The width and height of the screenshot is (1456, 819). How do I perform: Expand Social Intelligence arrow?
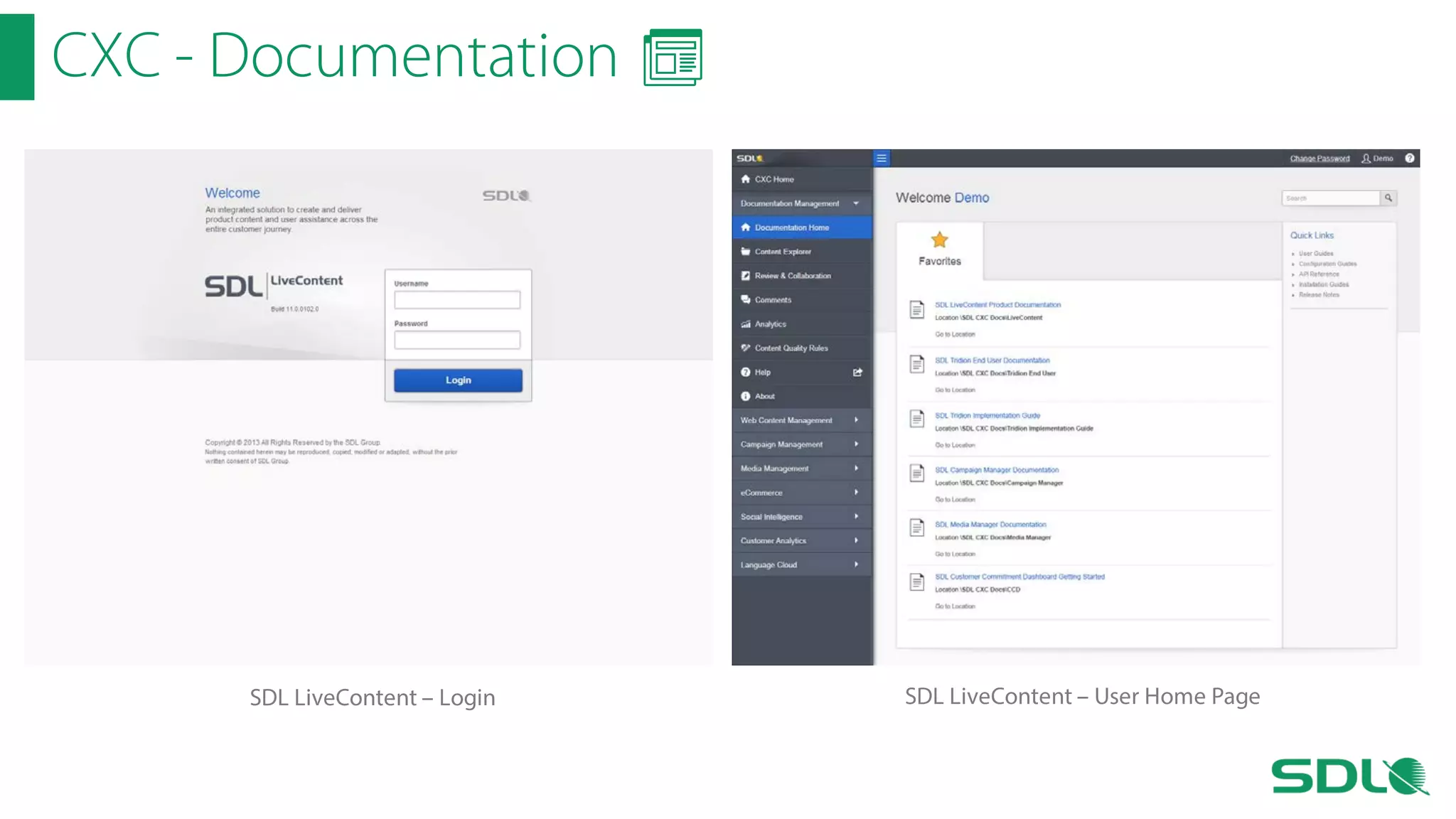pos(856,517)
